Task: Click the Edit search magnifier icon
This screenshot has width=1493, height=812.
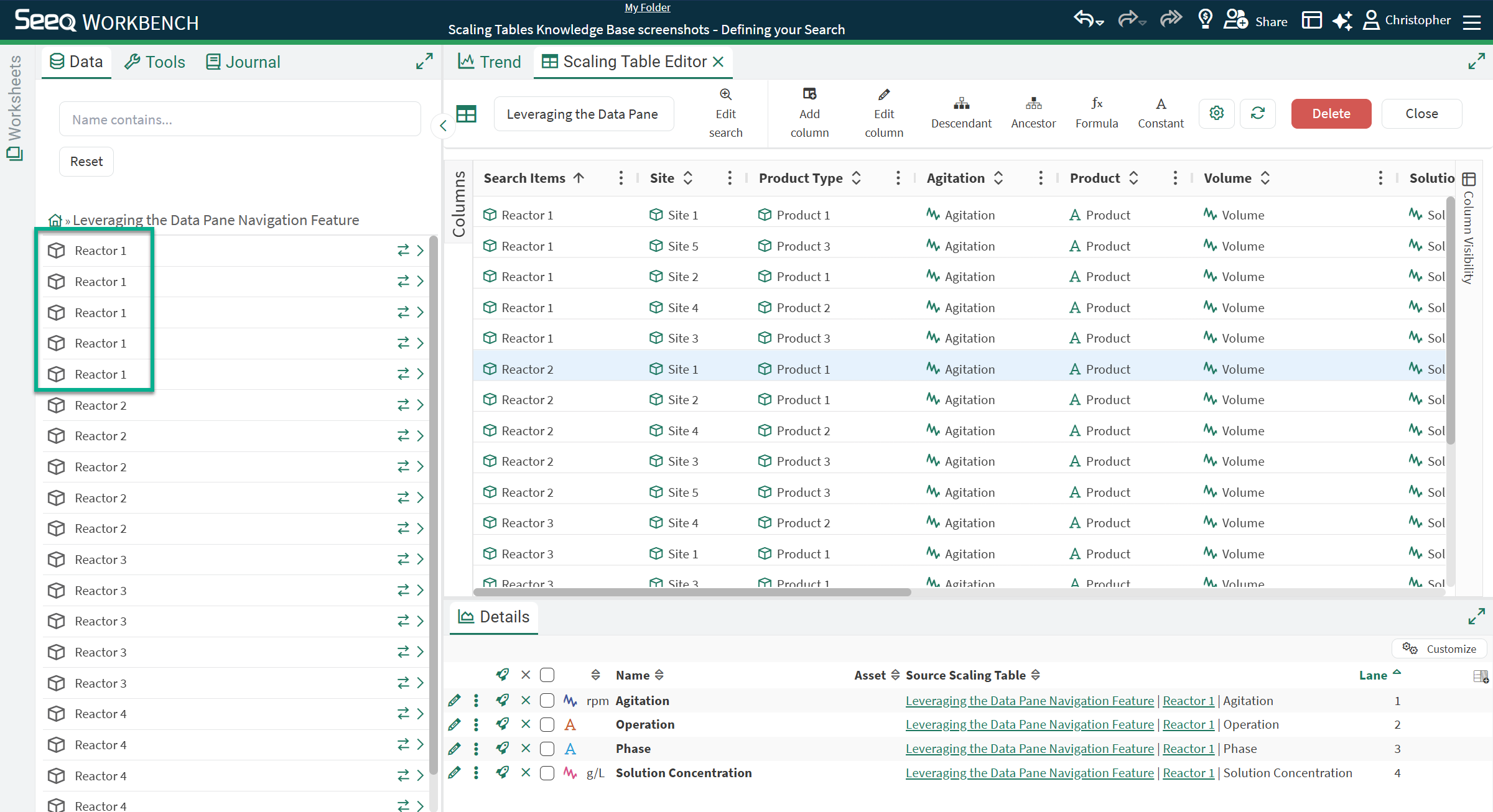Action: [725, 95]
